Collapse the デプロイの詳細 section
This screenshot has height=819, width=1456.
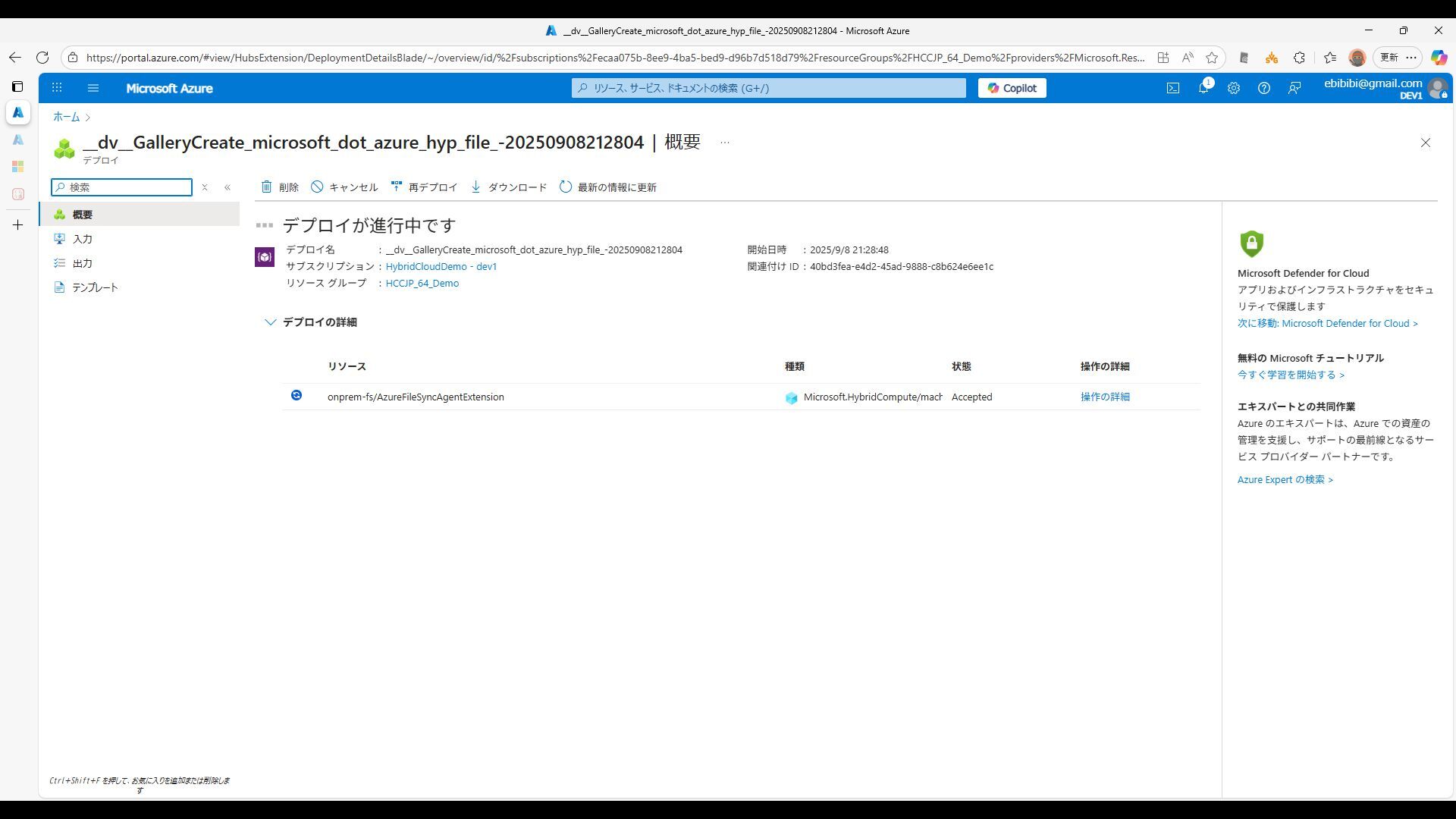click(x=311, y=322)
